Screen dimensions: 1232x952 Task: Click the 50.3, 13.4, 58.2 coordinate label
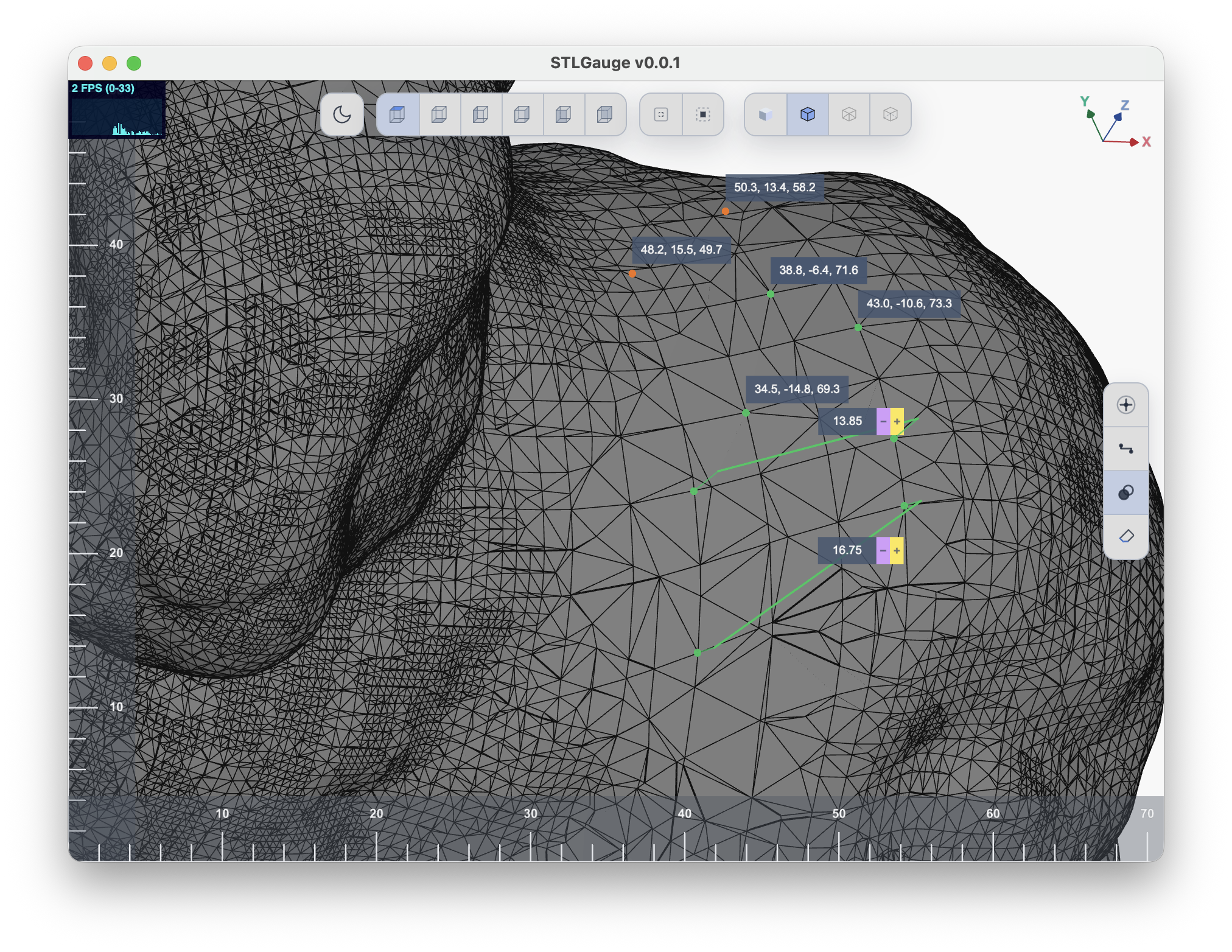pyautogui.click(x=774, y=187)
